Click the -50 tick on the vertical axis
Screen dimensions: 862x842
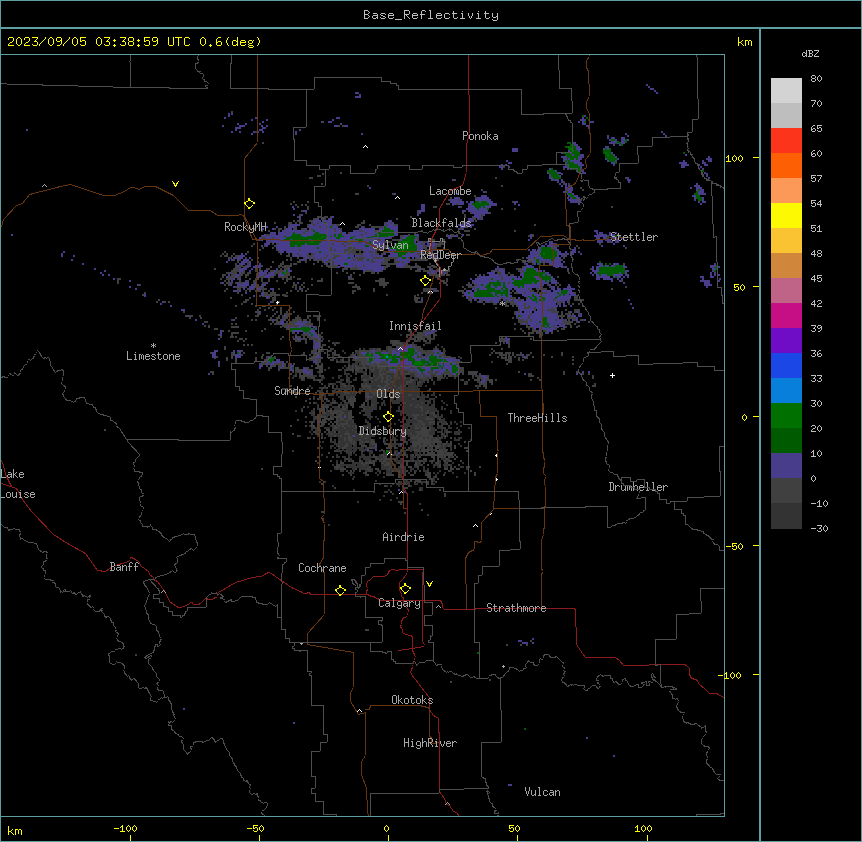pos(734,546)
